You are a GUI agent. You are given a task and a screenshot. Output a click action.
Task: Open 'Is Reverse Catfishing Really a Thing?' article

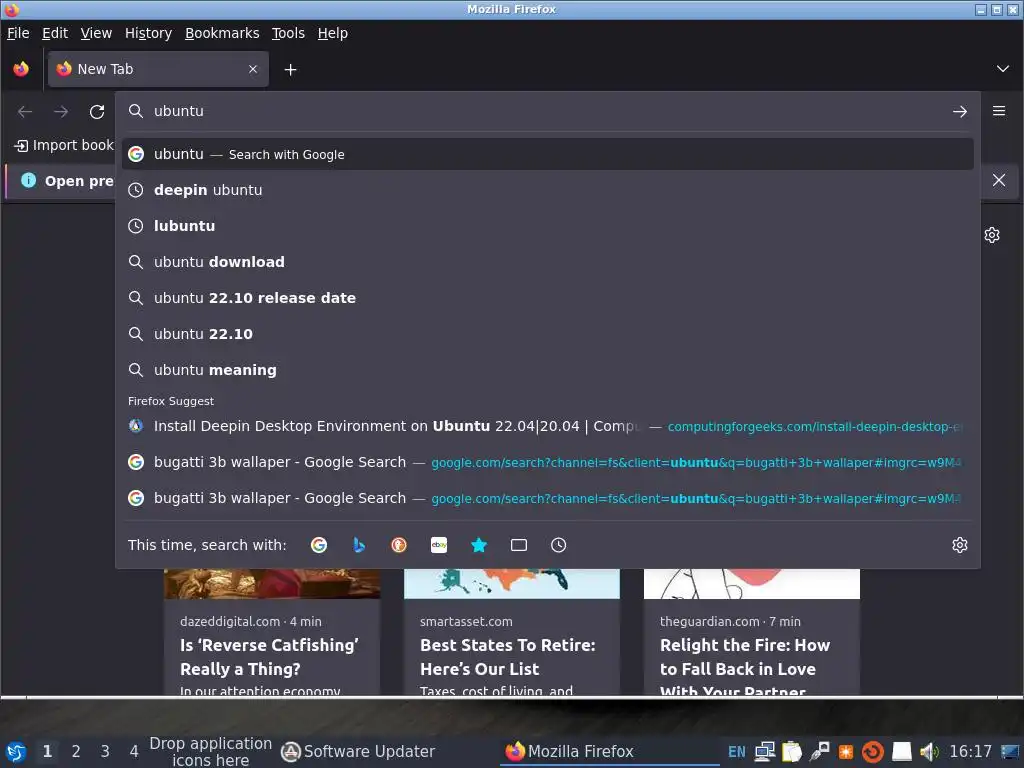click(x=269, y=657)
